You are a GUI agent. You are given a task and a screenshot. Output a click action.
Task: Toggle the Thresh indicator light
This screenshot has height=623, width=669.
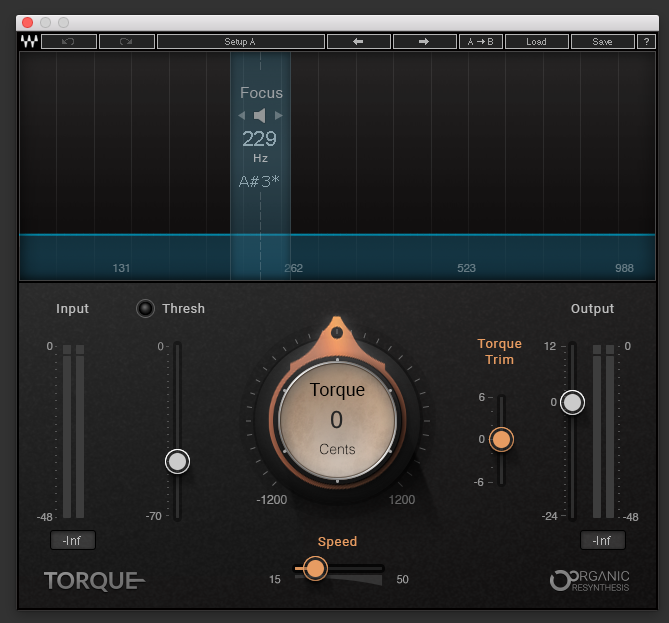[145, 308]
